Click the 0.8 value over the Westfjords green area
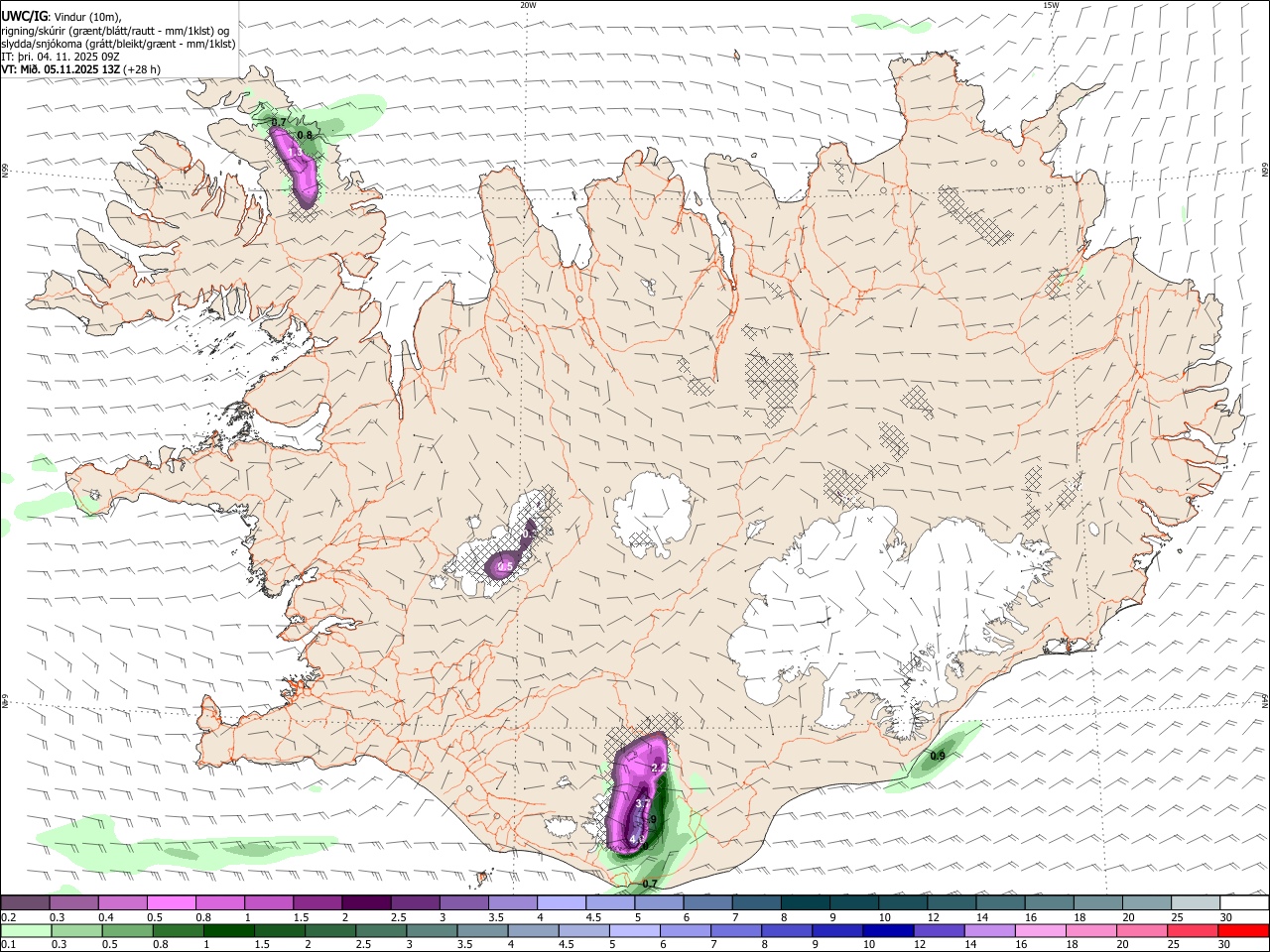Viewport: 1270px width, 952px height. point(306,135)
